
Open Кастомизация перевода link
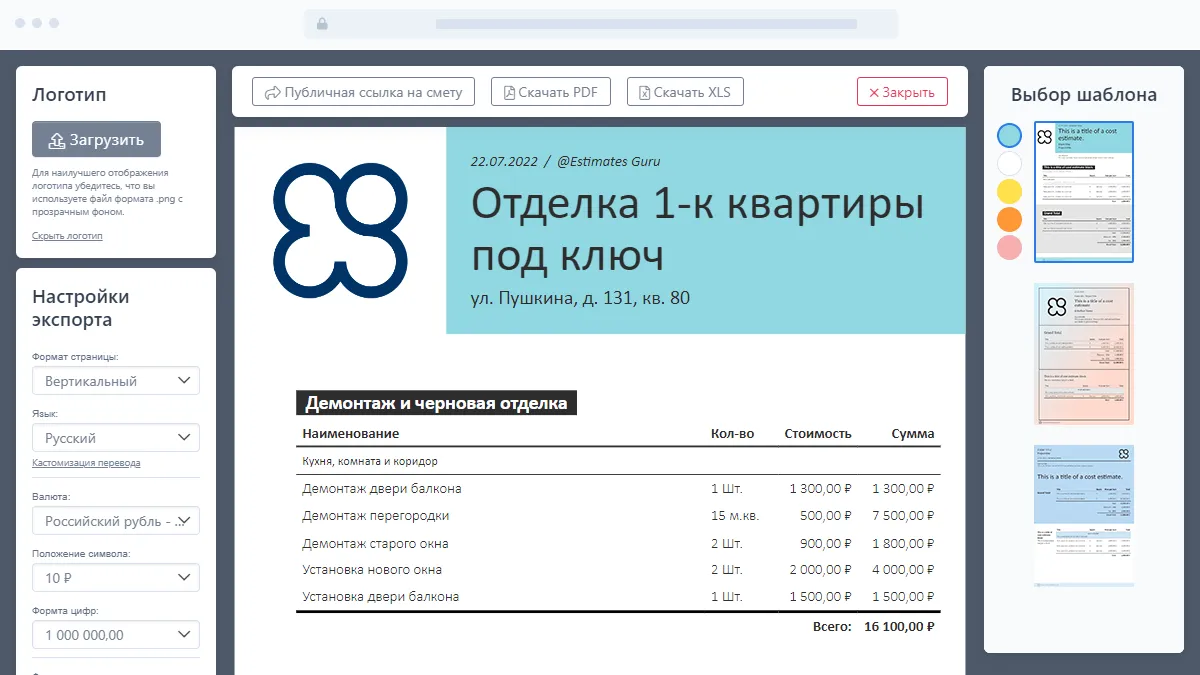[x=86, y=463]
